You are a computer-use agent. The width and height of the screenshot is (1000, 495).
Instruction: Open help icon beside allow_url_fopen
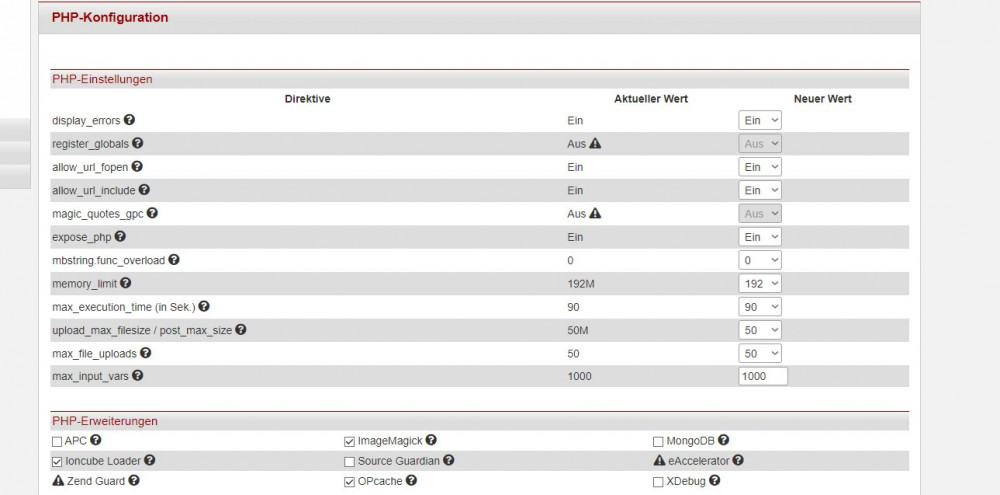pos(137,167)
